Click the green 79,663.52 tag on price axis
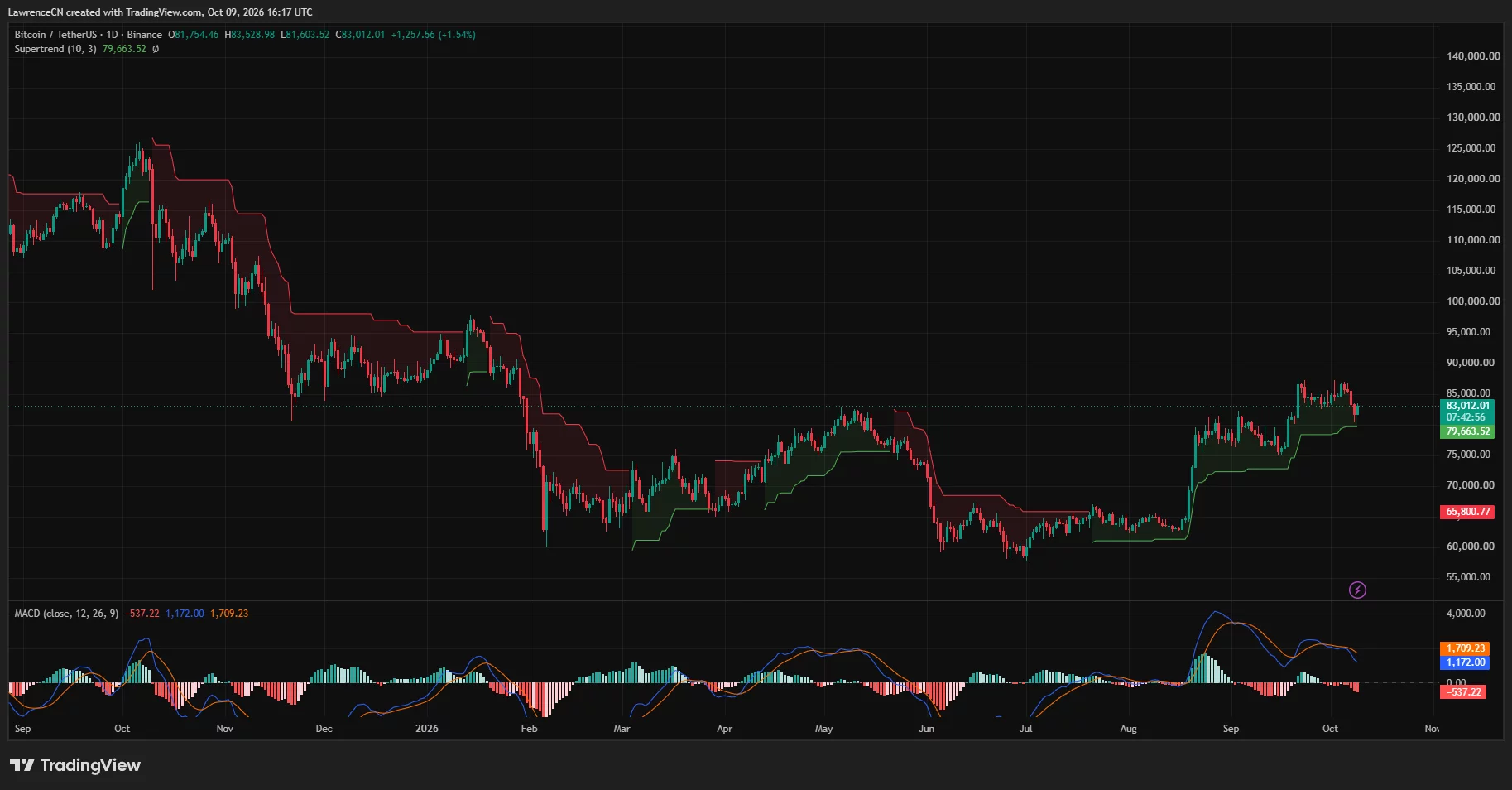1512x790 pixels. (x=1467, y=431)
